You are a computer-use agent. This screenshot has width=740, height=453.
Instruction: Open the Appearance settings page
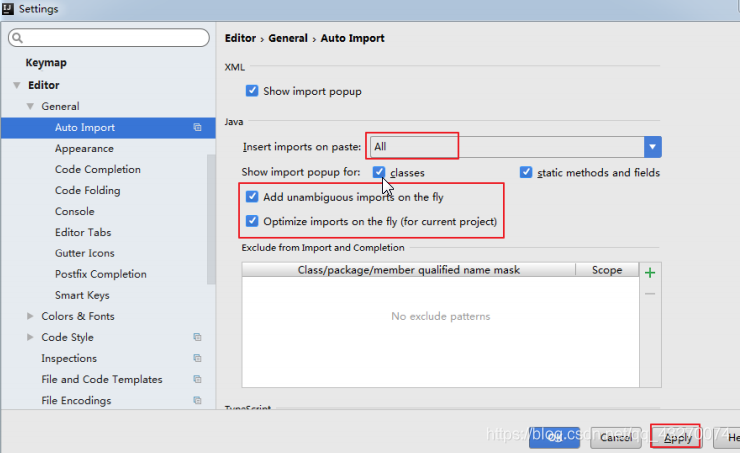84,149
